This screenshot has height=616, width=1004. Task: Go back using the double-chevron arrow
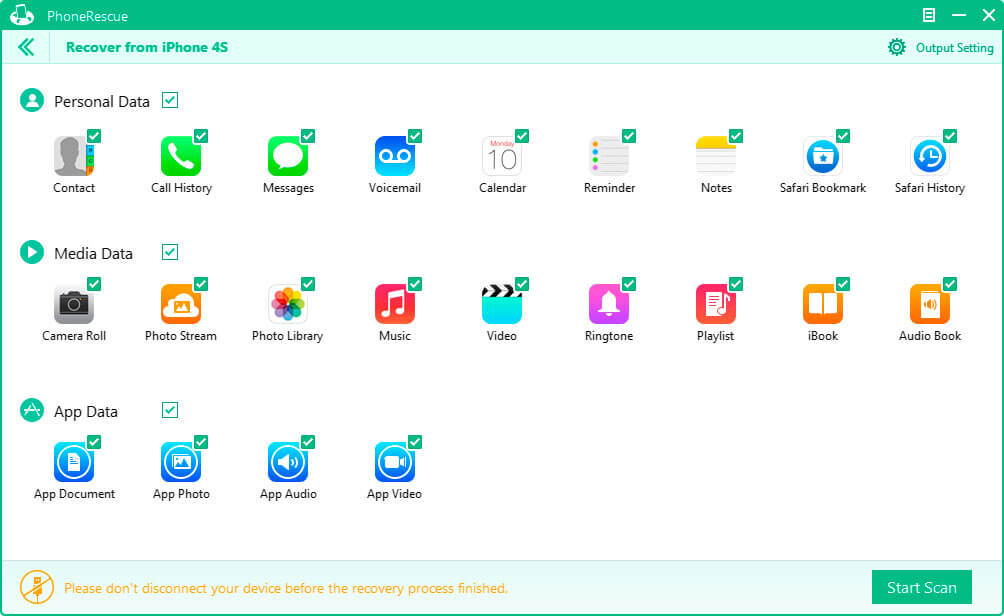click(x=26, y=47)
